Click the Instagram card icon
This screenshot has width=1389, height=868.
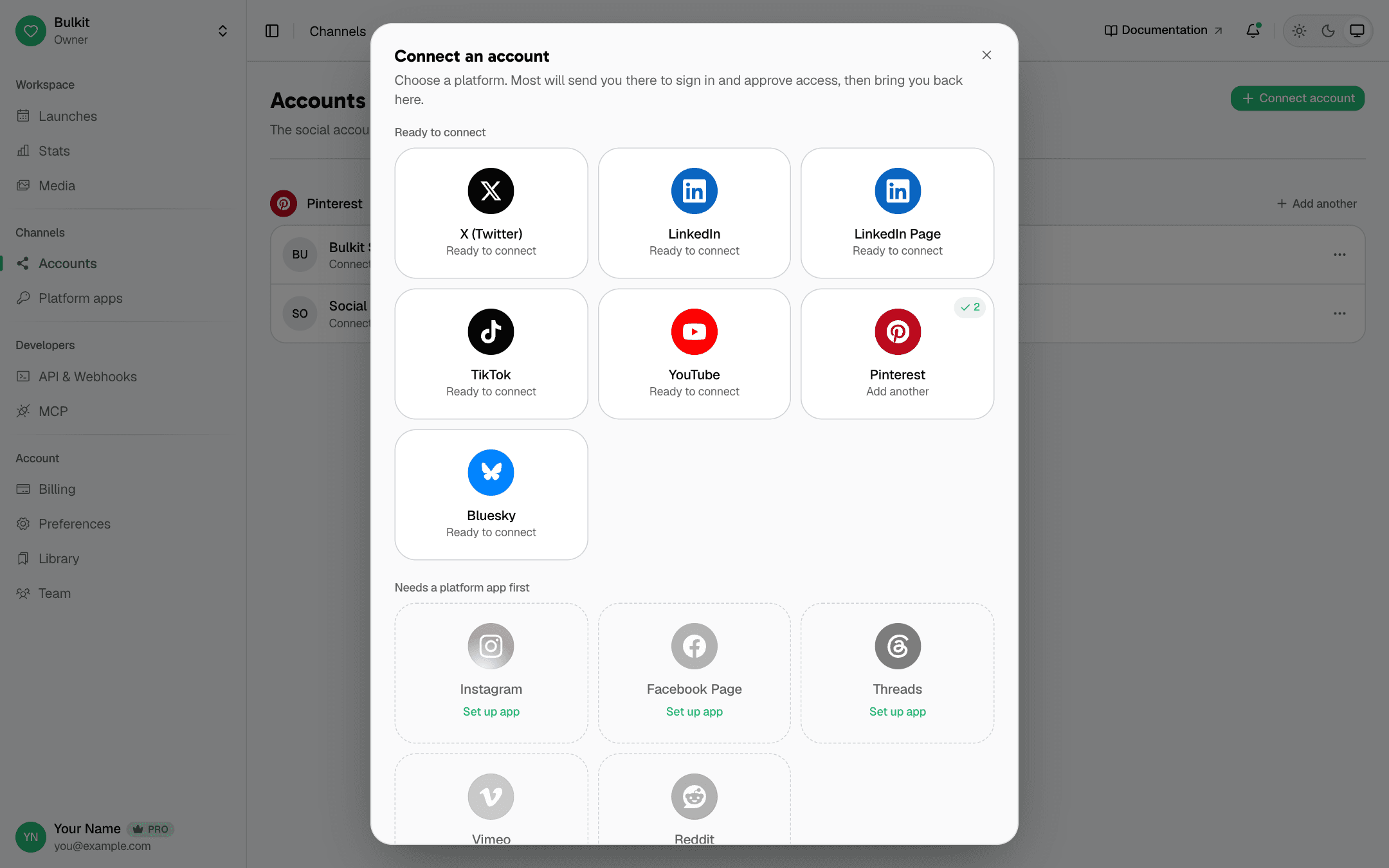pos(491,646)
